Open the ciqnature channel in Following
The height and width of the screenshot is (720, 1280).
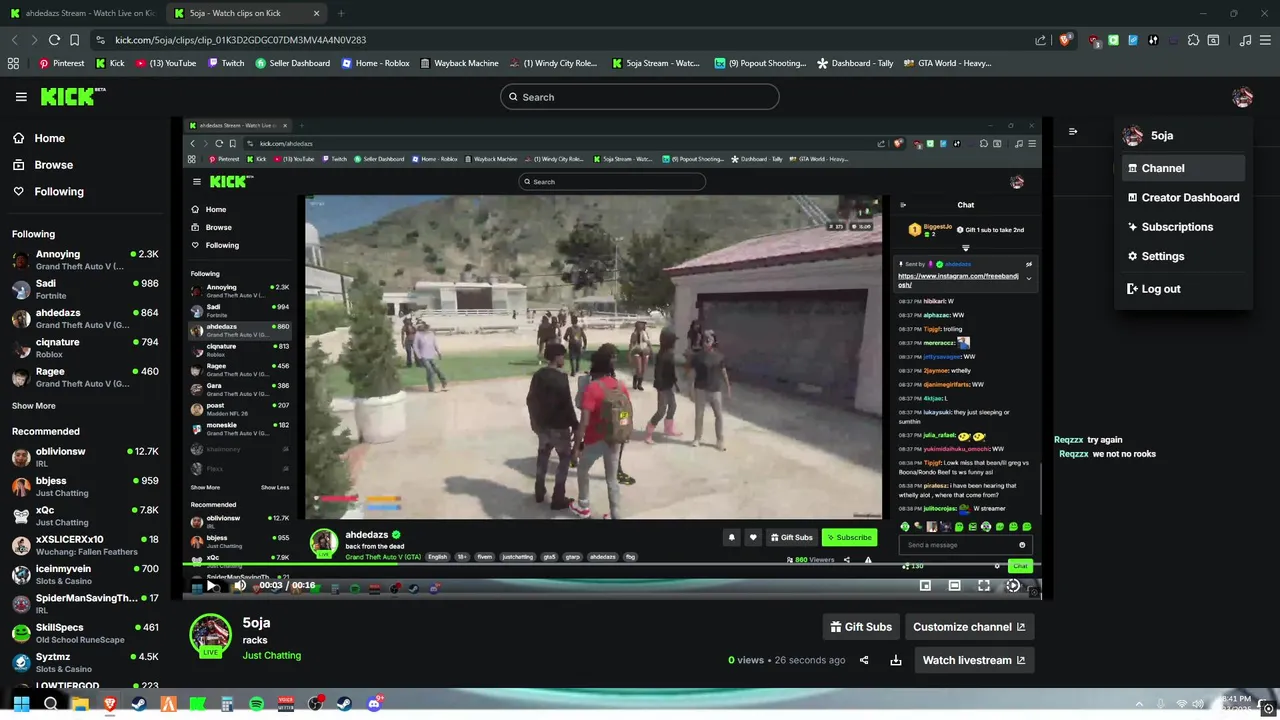(x=85, y=348)
